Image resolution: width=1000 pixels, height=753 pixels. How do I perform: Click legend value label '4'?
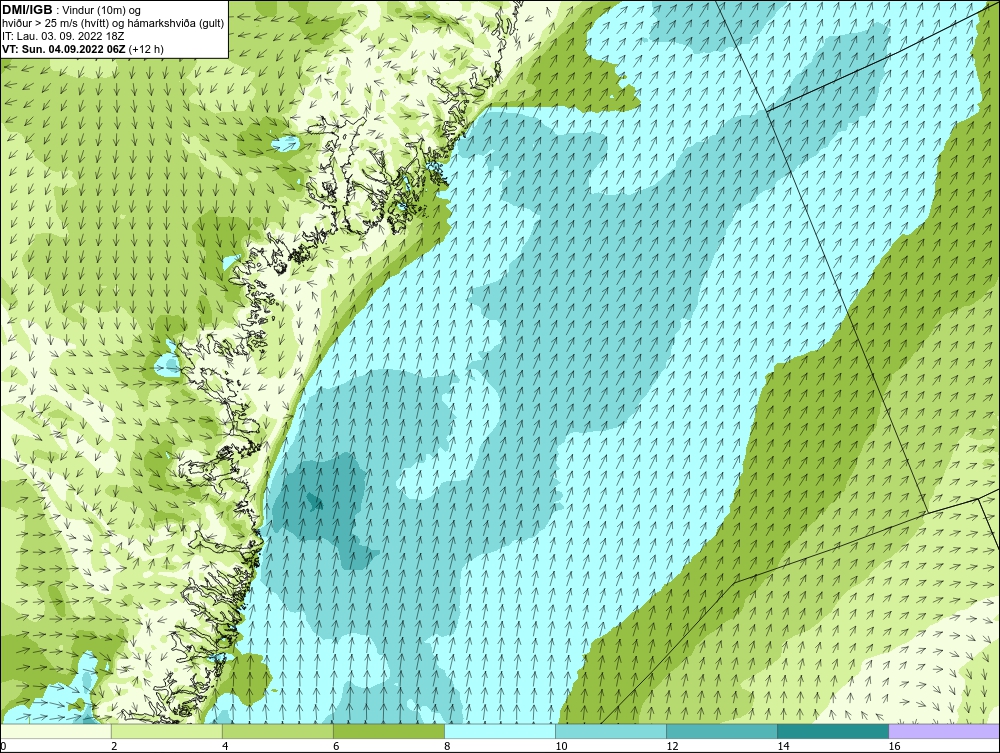(225, 747)
